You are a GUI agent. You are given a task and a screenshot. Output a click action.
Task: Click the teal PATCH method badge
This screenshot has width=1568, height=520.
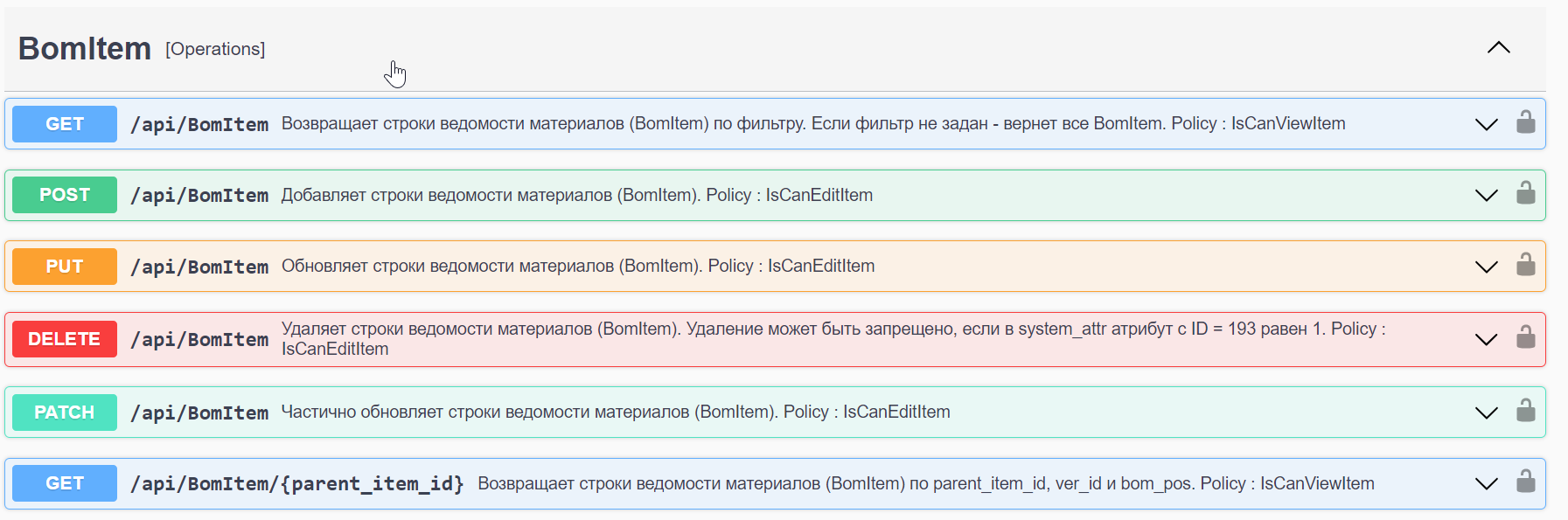[x=65, y=413]
